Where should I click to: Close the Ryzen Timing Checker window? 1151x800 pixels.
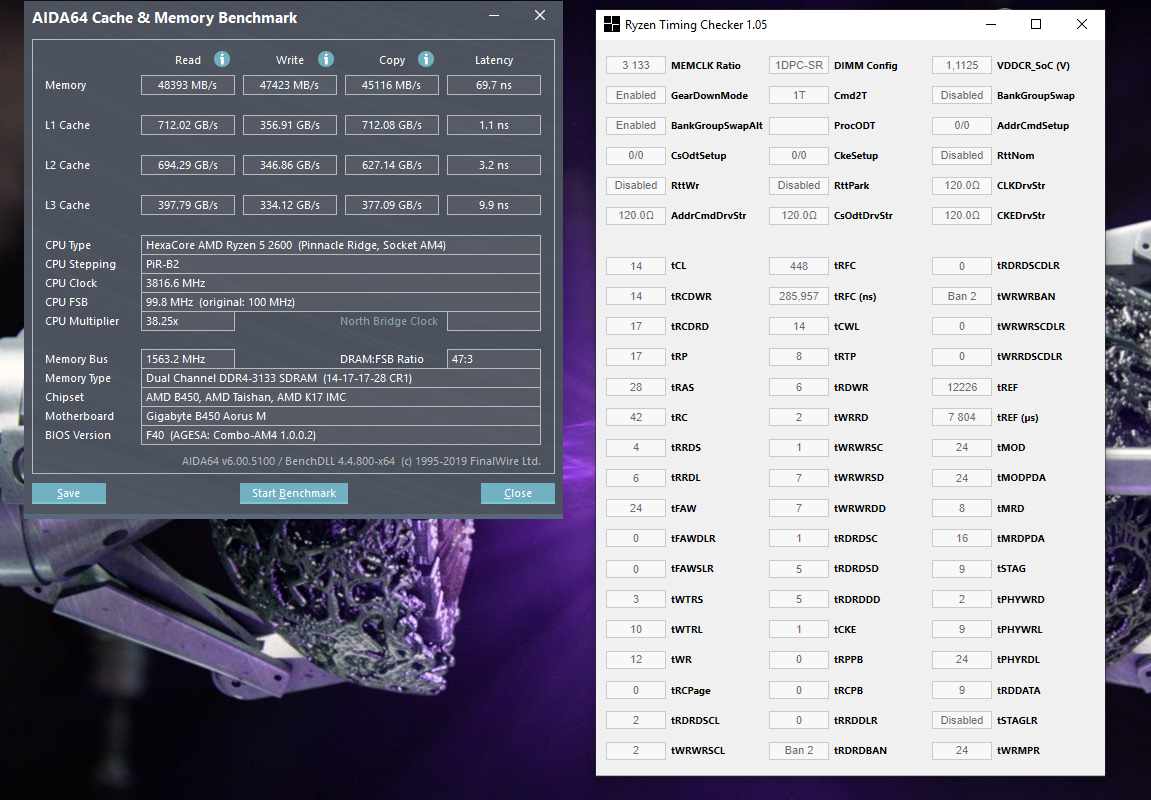pyautogui.click(x=1081, y=24)
